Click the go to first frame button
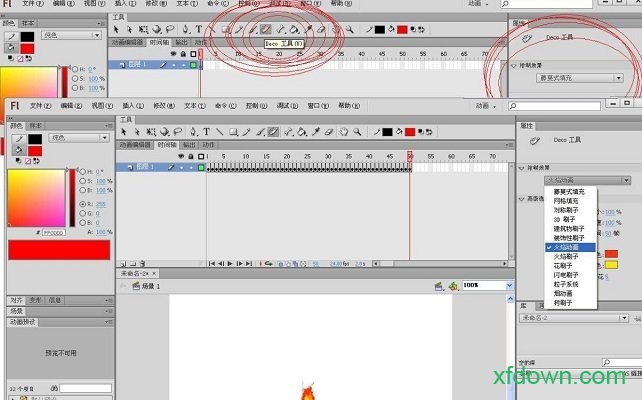 click(x=212, y=264)
